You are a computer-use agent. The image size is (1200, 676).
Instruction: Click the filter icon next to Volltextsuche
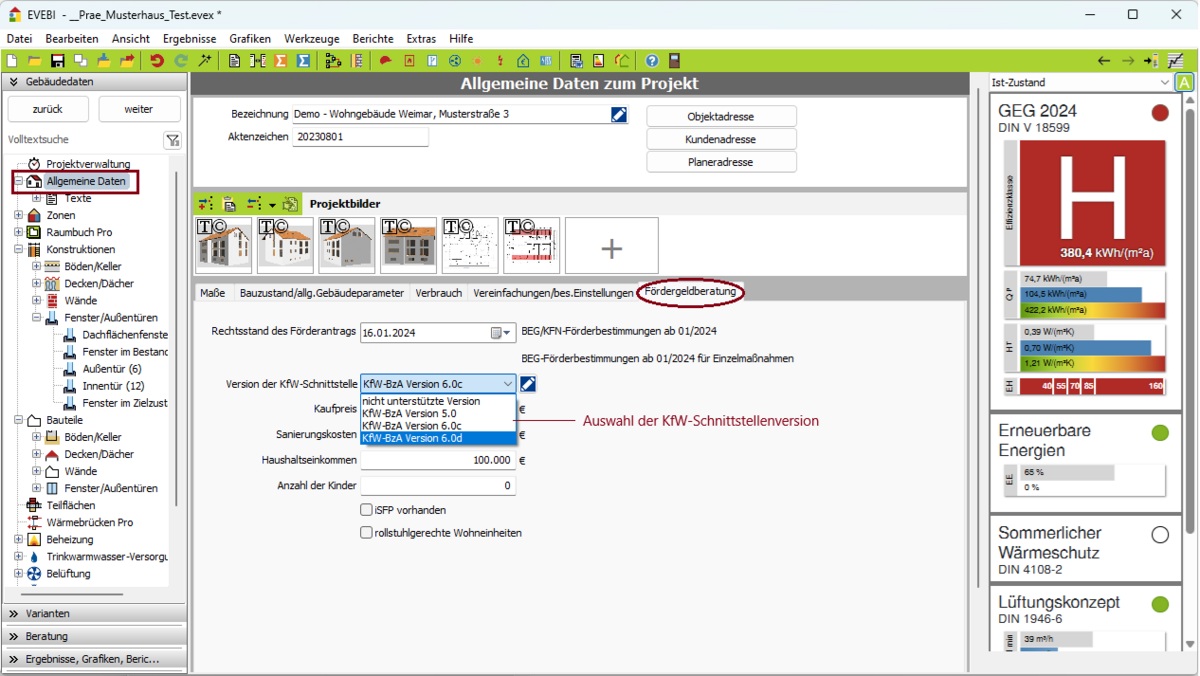coord(172,140)
